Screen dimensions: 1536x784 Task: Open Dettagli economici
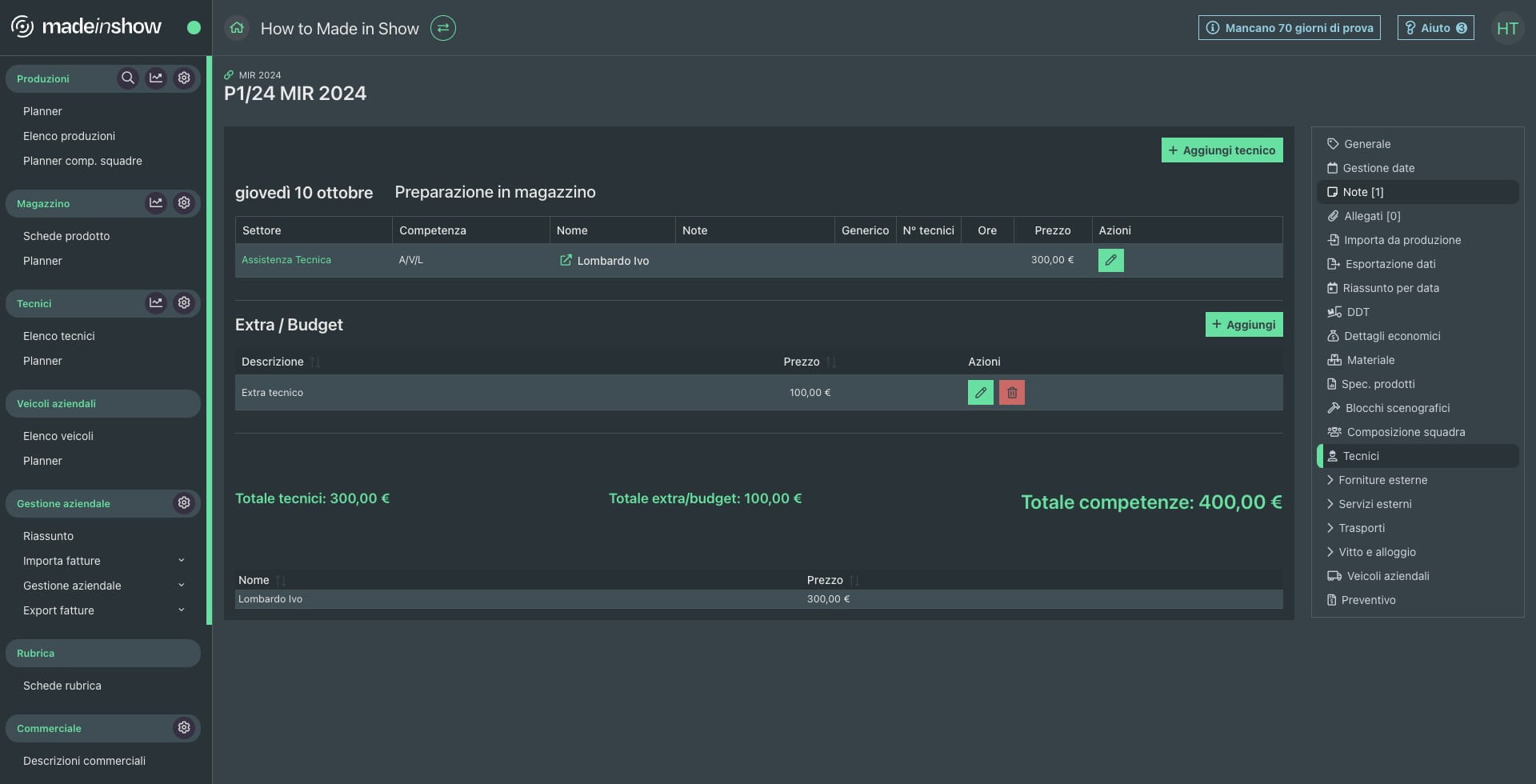tap(1418, 336)
